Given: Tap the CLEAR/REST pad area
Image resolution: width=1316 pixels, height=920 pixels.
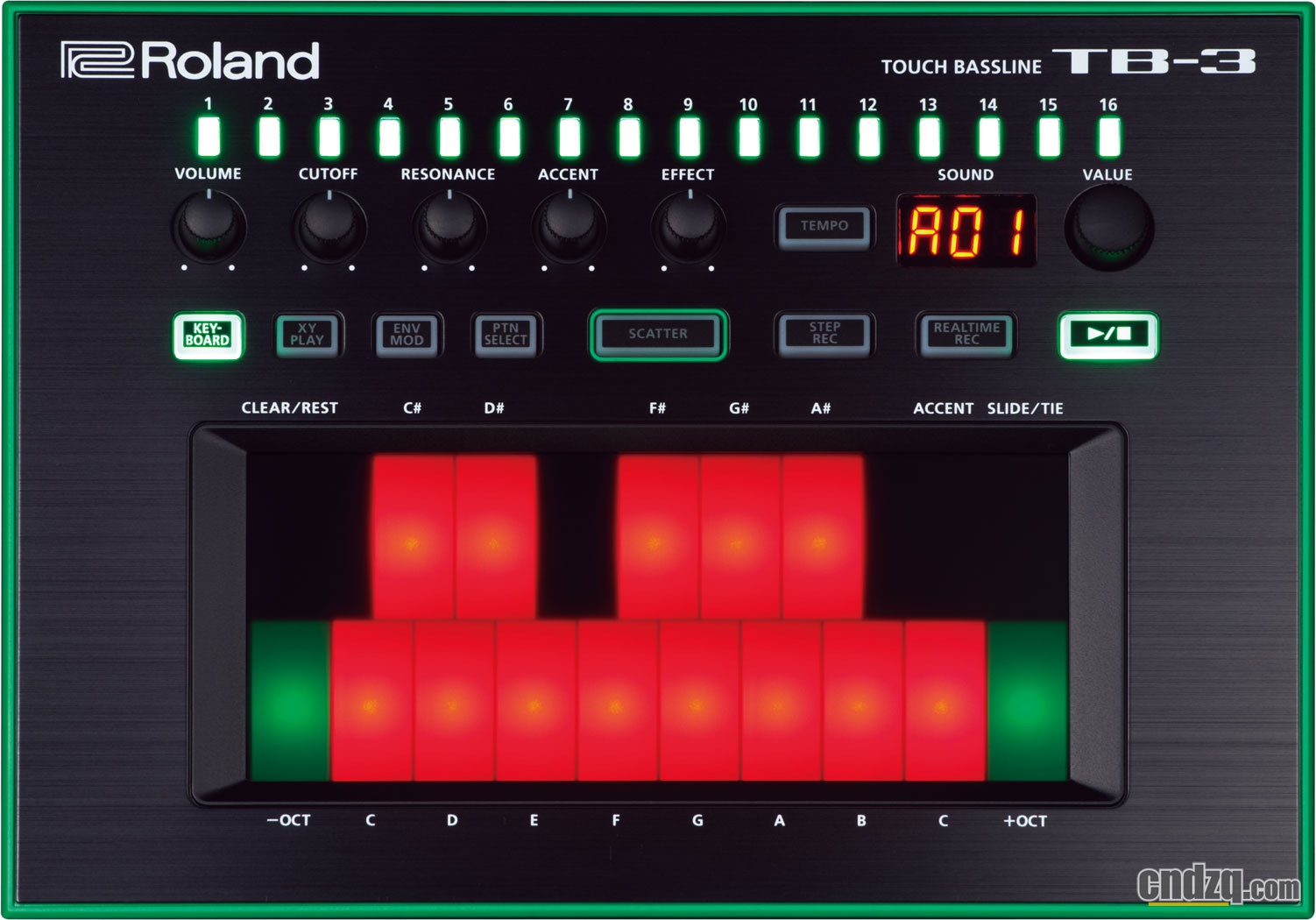Looking at the screenshot, I should 290,536.
